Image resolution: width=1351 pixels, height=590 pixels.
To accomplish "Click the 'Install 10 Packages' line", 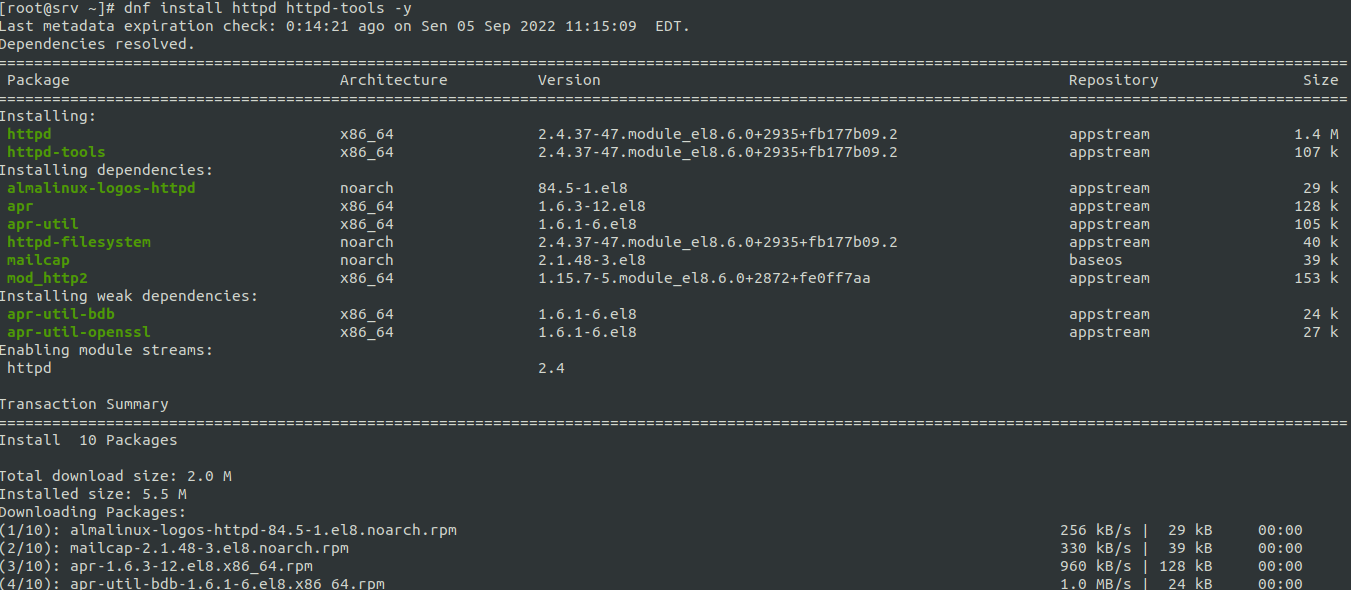I will click(88, 440).
